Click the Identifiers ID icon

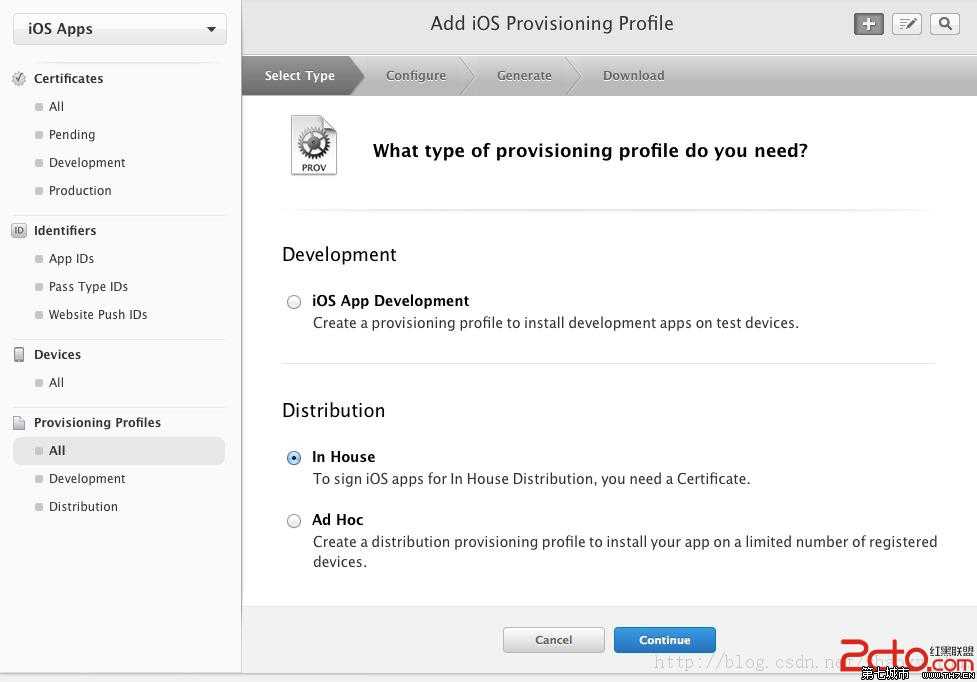point(19,230)
